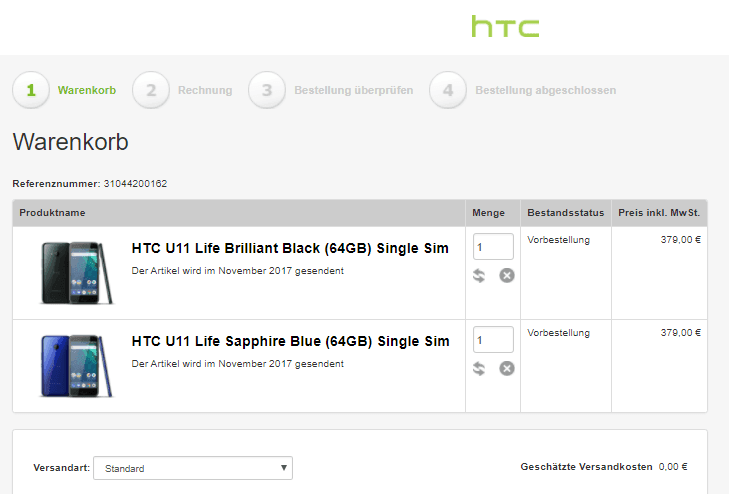Remove Brilliant Black phone from cart
Viewport: 729px width, 494px height.
click(507, 276)
